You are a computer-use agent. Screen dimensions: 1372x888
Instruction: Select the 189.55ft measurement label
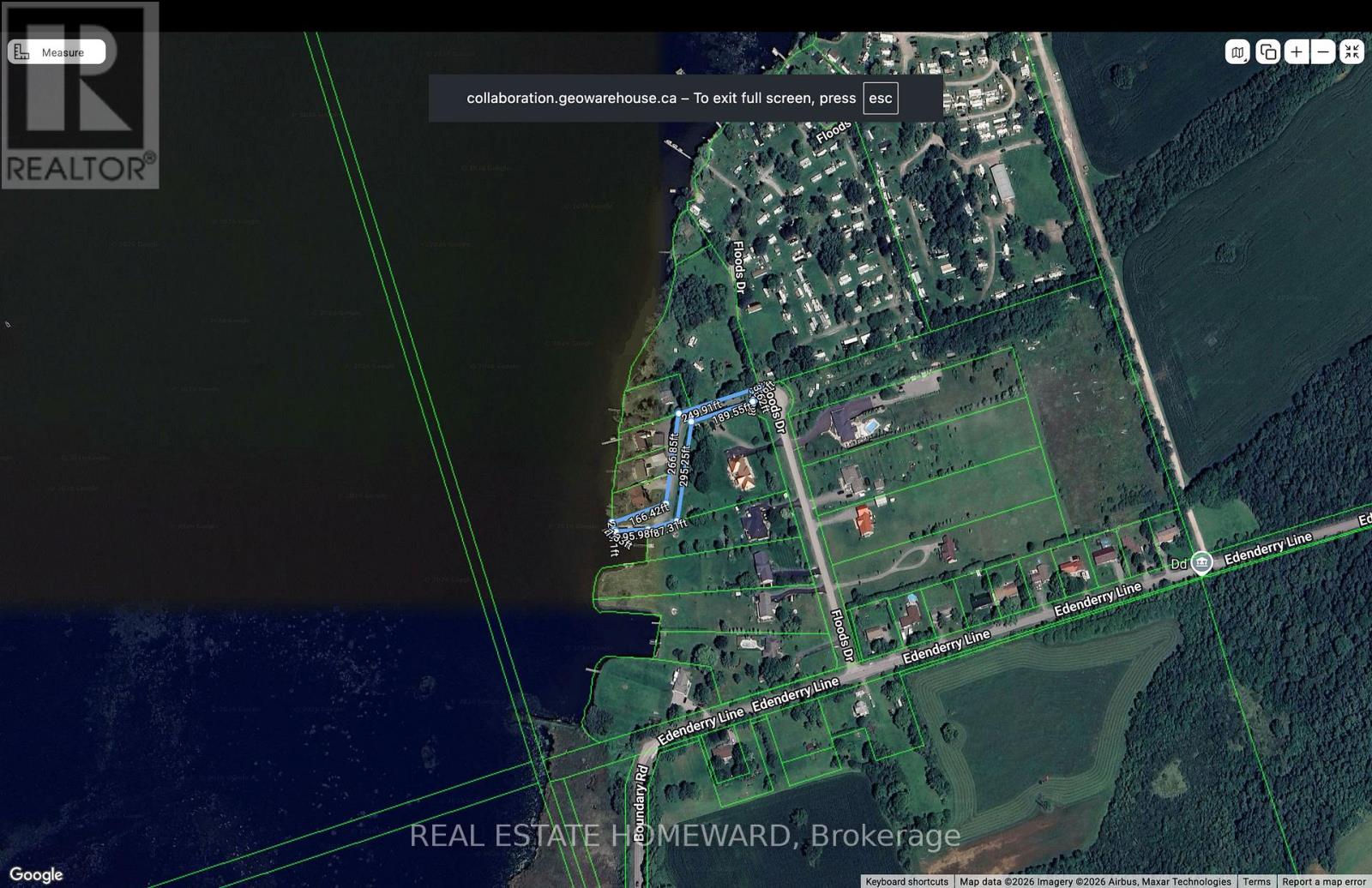coord(732,413)
